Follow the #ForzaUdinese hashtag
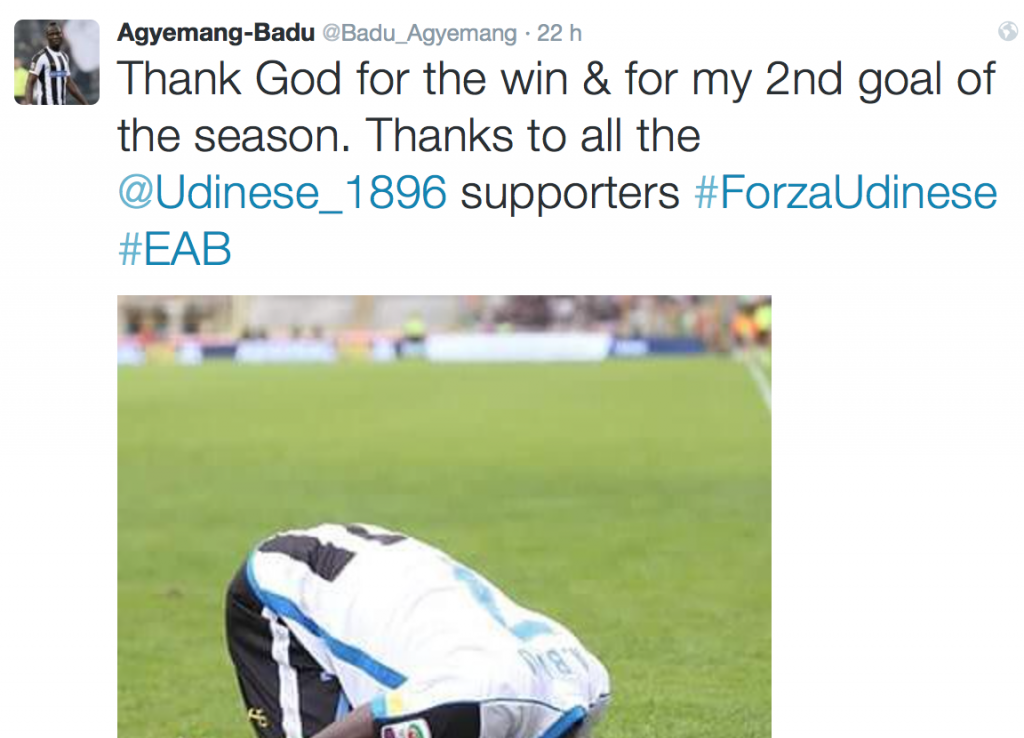The width and height of the screenshot is (1024, 738). point(845,193)
